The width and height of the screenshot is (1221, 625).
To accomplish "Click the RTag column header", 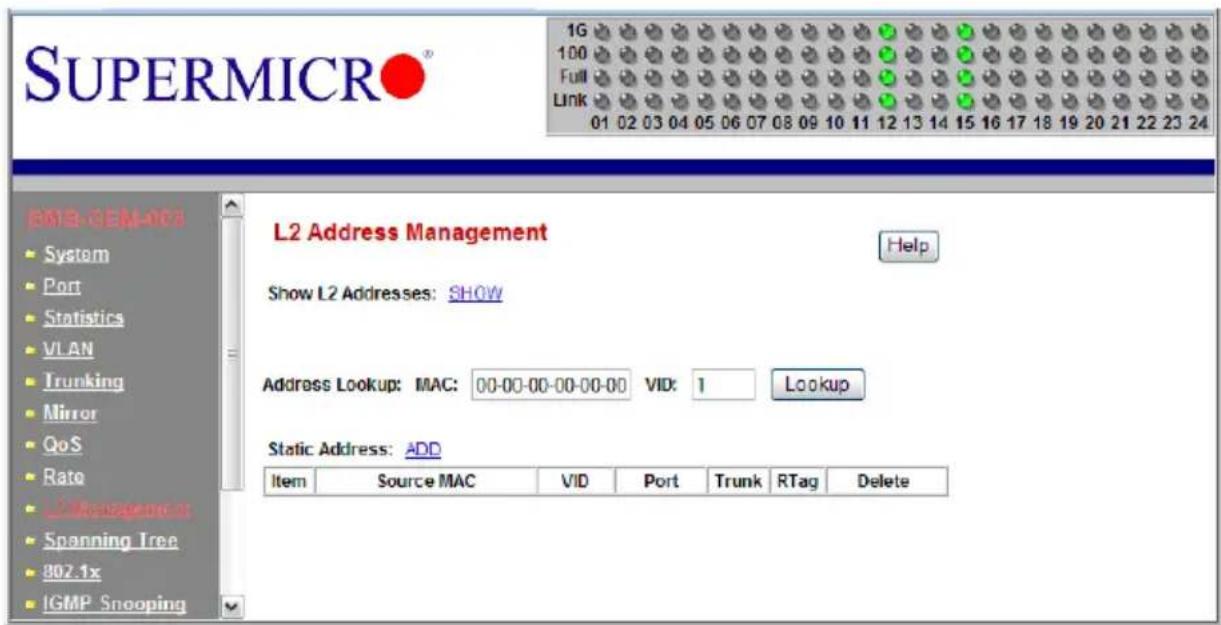I will [797, 482].
